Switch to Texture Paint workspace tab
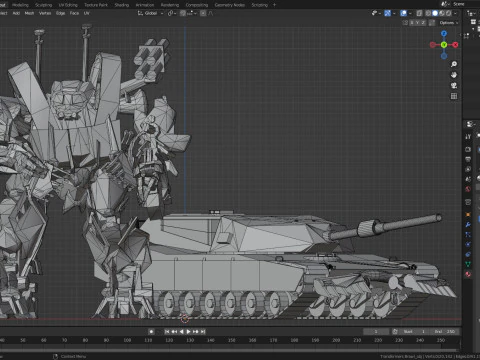The image size is (480, 360). [x=96, y=5]
